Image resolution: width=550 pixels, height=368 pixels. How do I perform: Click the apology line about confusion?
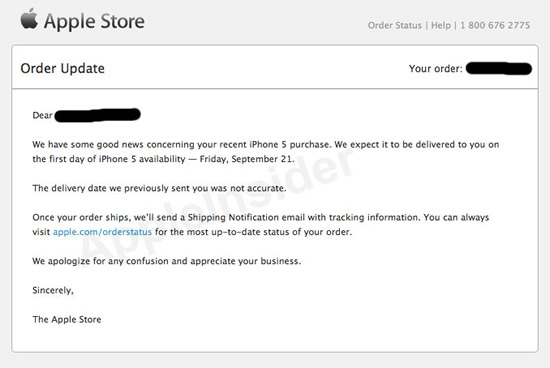[167, 261]
